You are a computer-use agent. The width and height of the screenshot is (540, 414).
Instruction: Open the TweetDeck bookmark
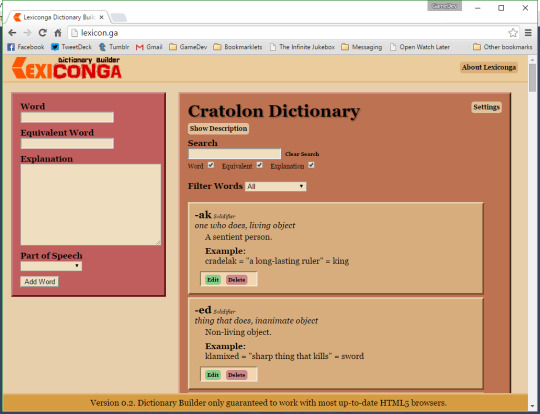click(71, 47)
